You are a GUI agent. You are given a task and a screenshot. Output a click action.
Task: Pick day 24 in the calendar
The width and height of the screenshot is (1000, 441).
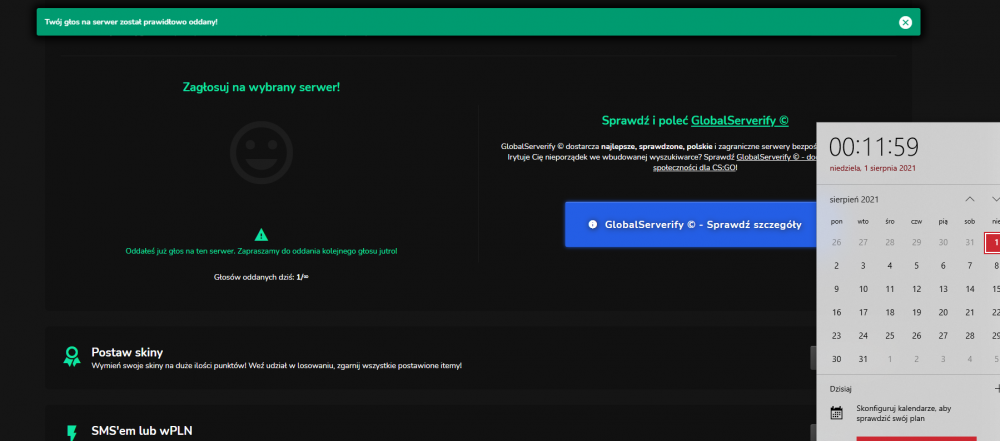pyautogui.click(x=863, y=336)
